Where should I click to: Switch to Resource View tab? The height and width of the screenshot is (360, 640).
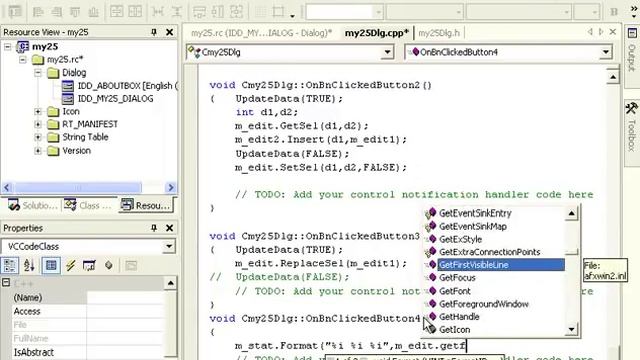146,205
